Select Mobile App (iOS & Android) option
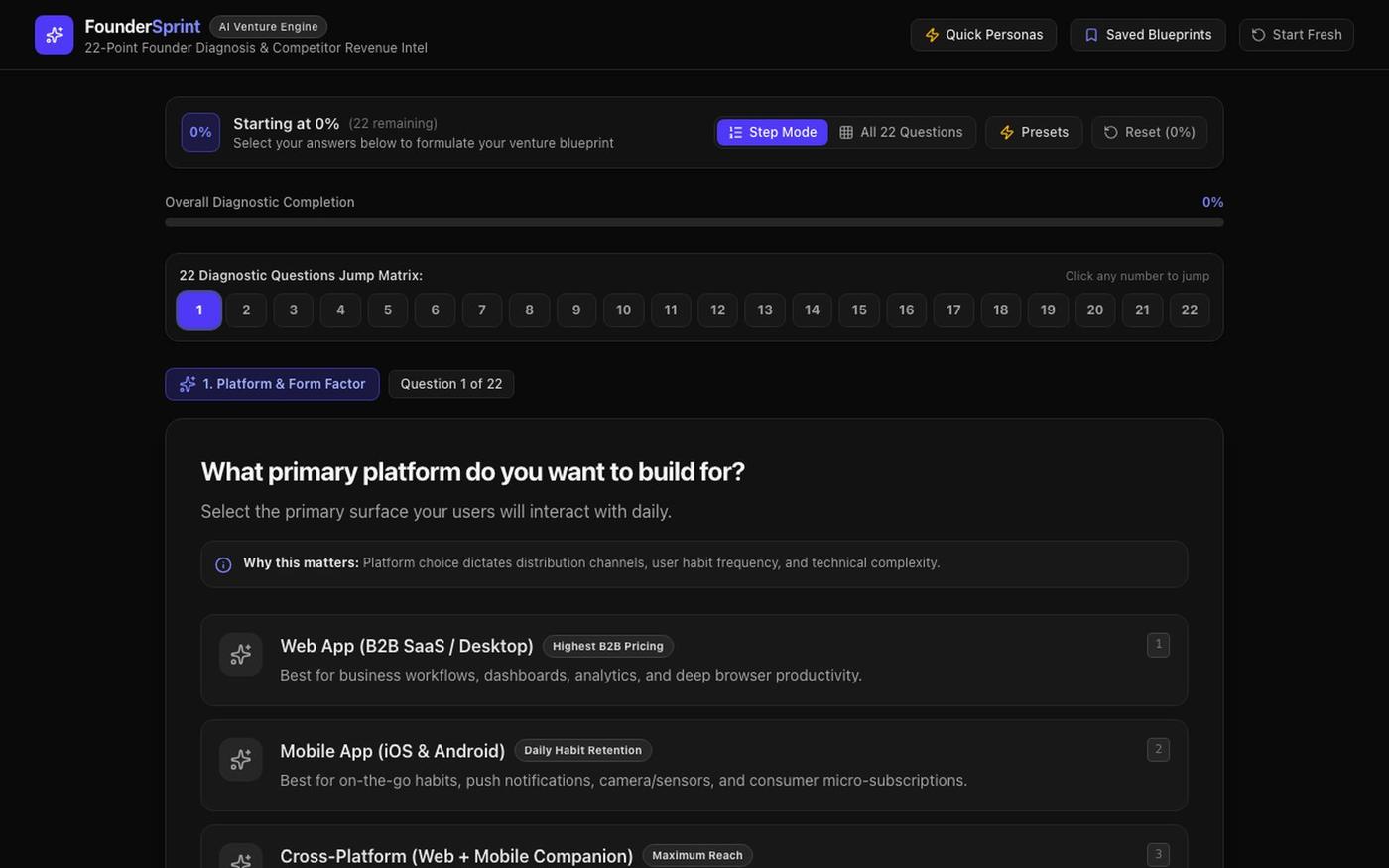Viewport: 1389px width, 868px height. pos(694,765)
